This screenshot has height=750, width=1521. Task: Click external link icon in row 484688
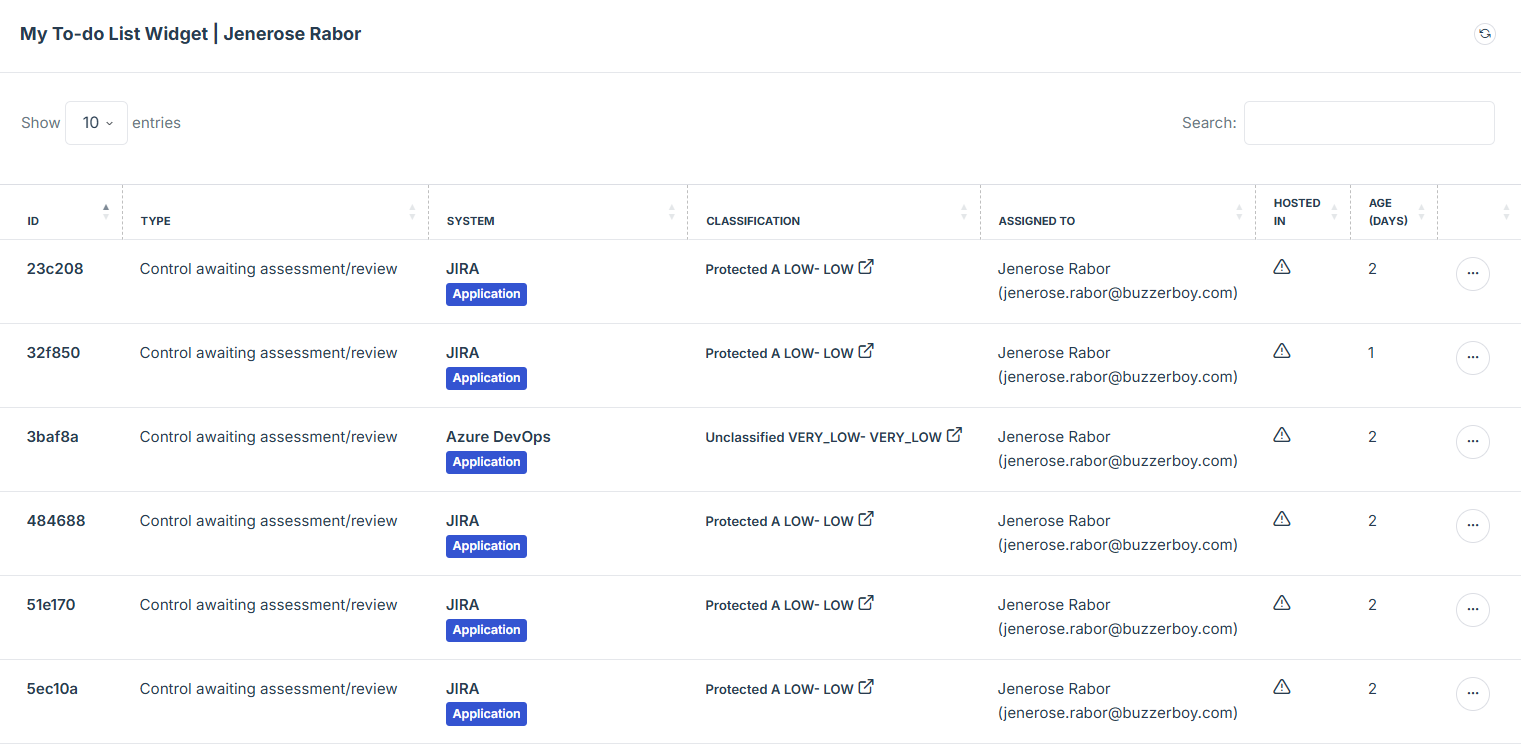click(x=867, y=519)
